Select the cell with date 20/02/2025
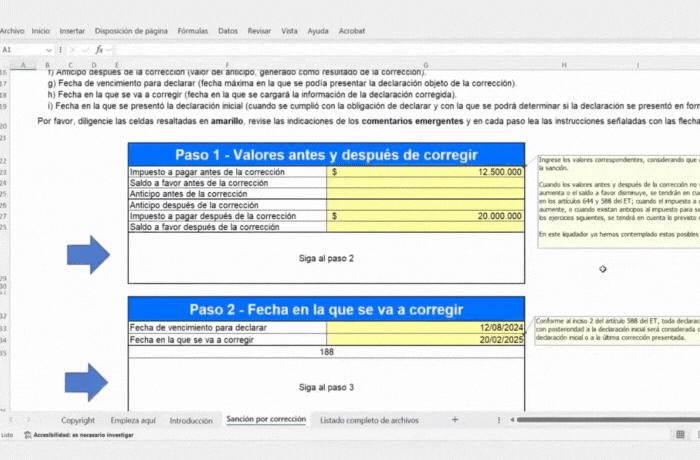The image size is (700, 460). click(x=425, y=340)
